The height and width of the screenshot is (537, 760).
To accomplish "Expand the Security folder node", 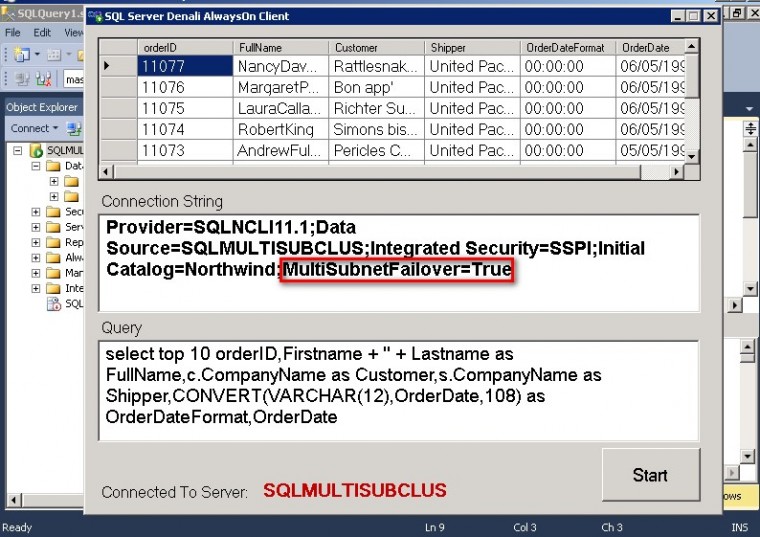I will [36, 212].
